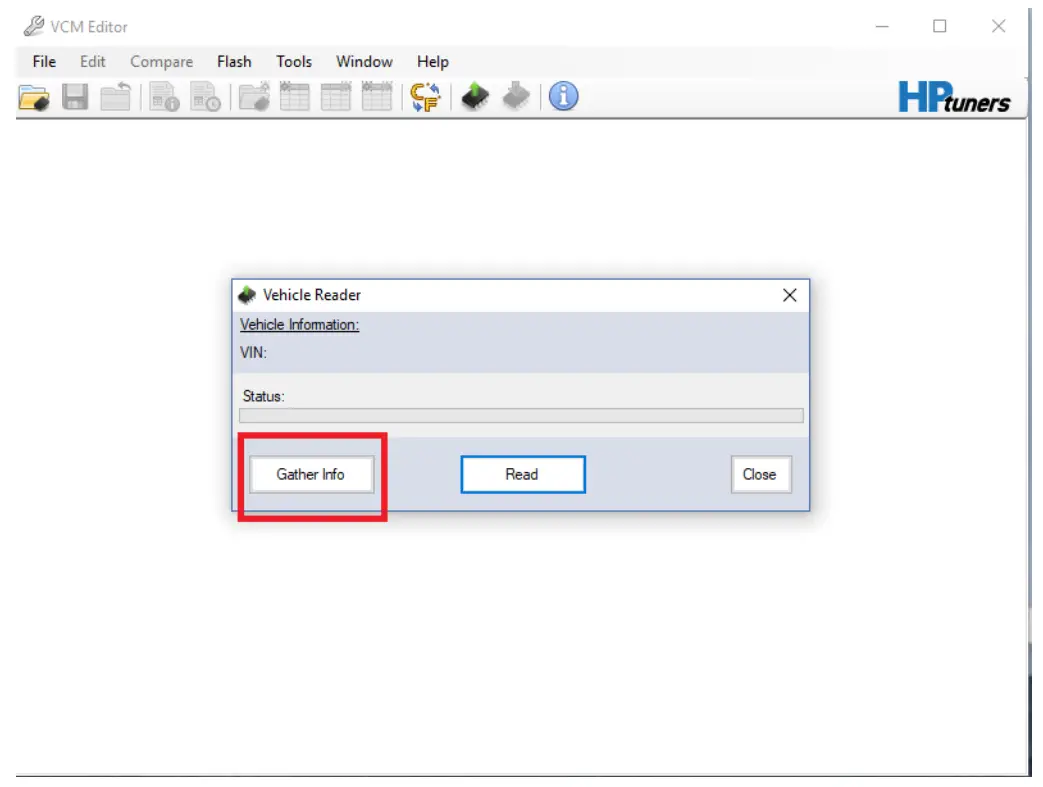Click the Save floppy disk icon
The height and width of the screenshot is (787, 1043).
[74, 97]
